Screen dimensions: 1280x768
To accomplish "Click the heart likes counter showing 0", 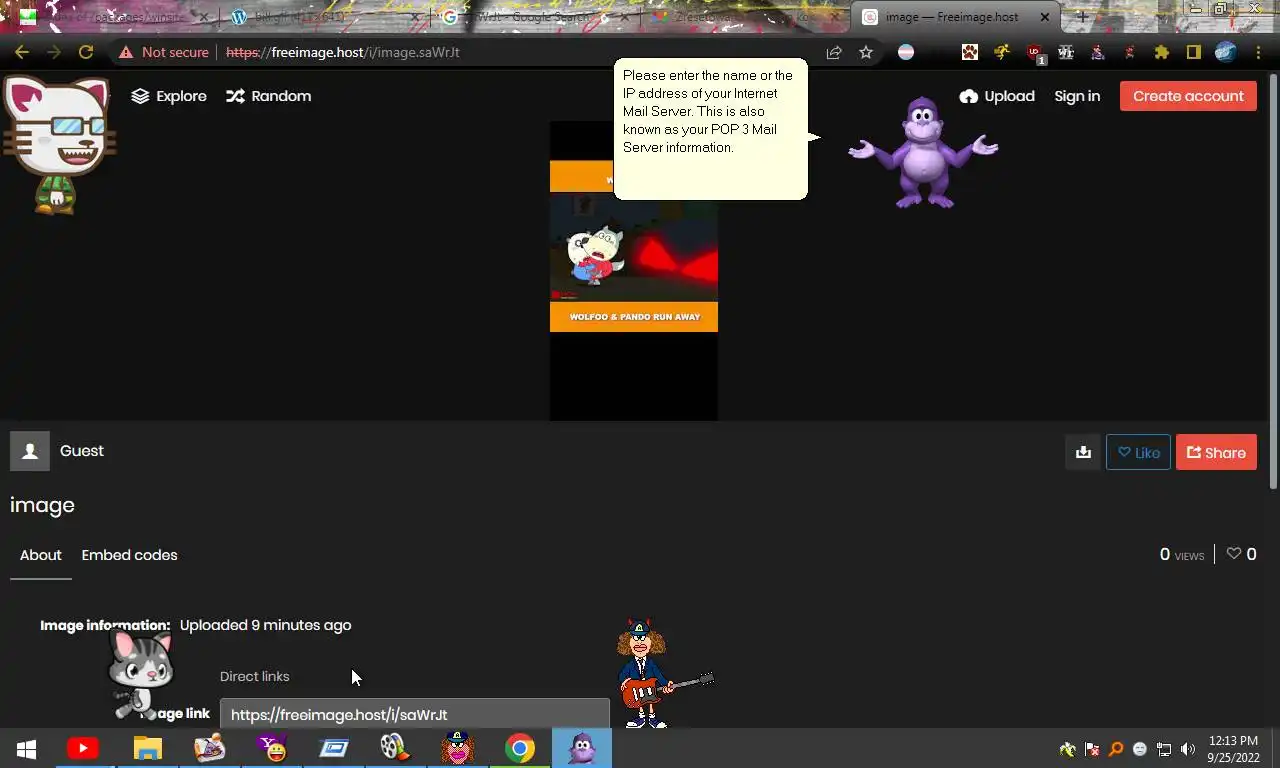I will [x=1242, y=554].
